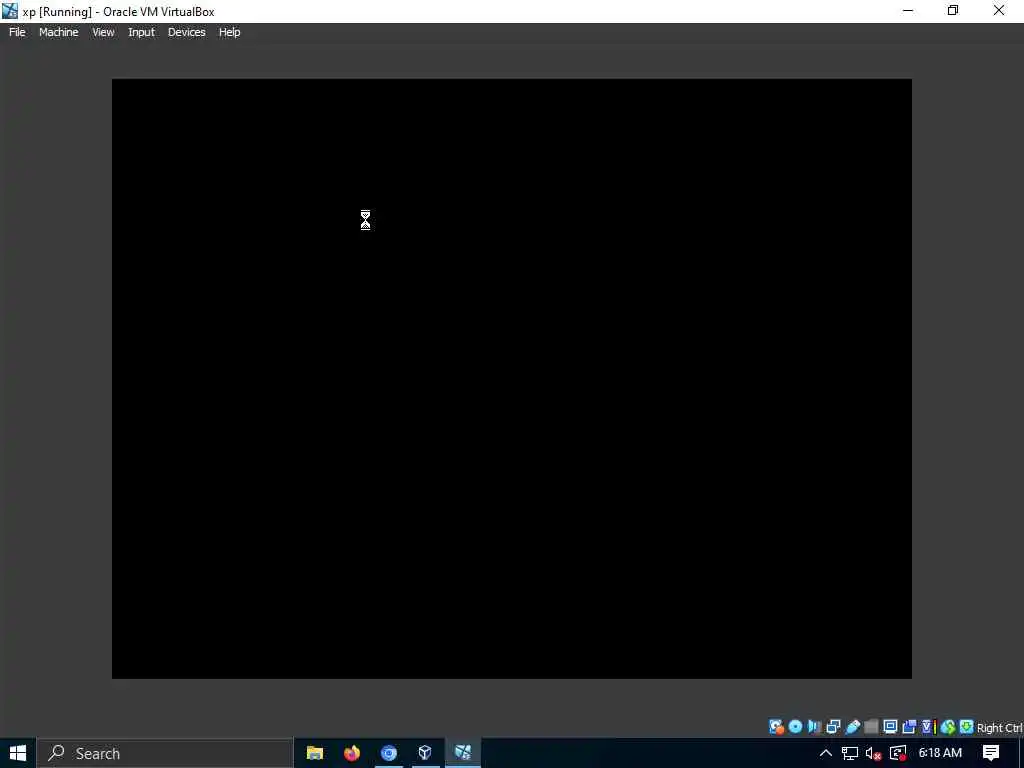1024x768 pixels.
Task: Click the display settings status icon
Action: click(890, 727)
